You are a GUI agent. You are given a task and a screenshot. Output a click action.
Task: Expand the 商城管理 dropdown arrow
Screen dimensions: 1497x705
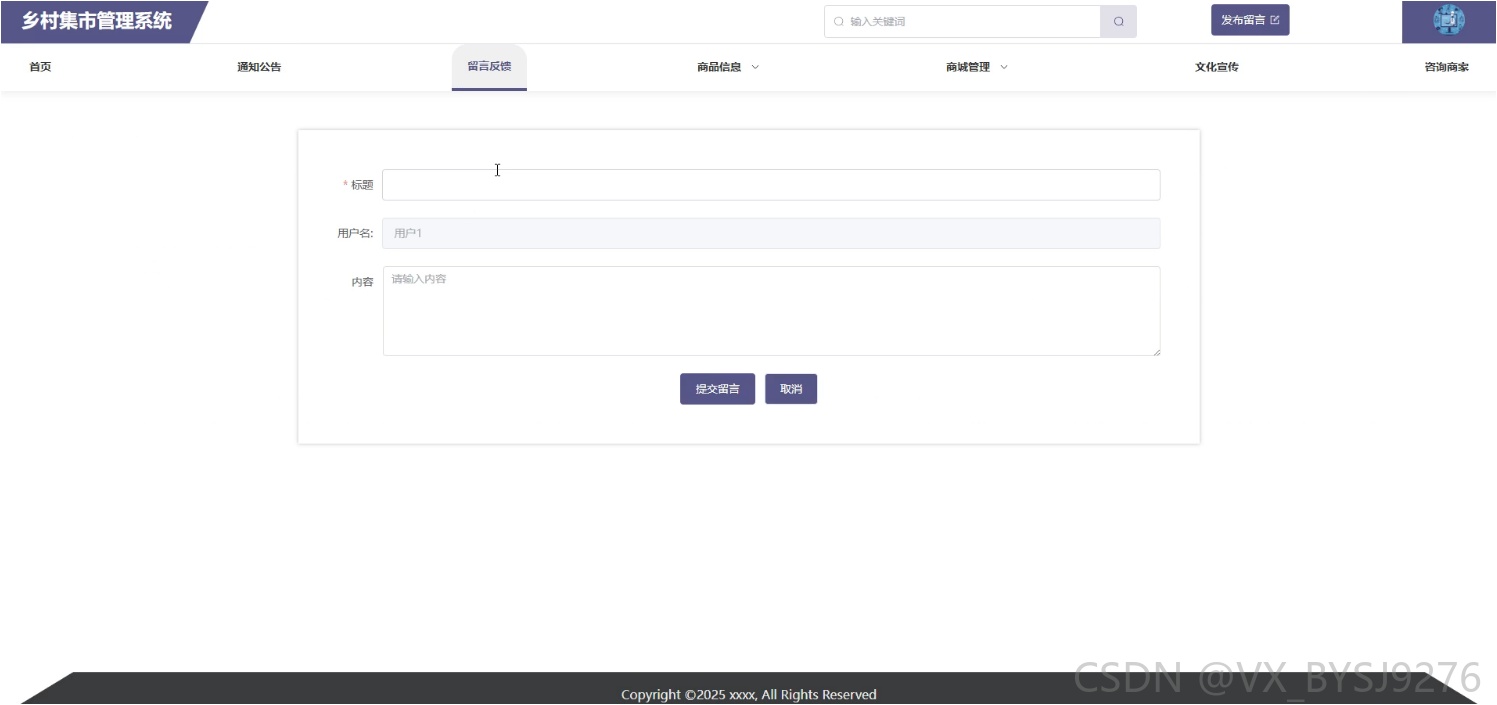tap(1004, 67)
